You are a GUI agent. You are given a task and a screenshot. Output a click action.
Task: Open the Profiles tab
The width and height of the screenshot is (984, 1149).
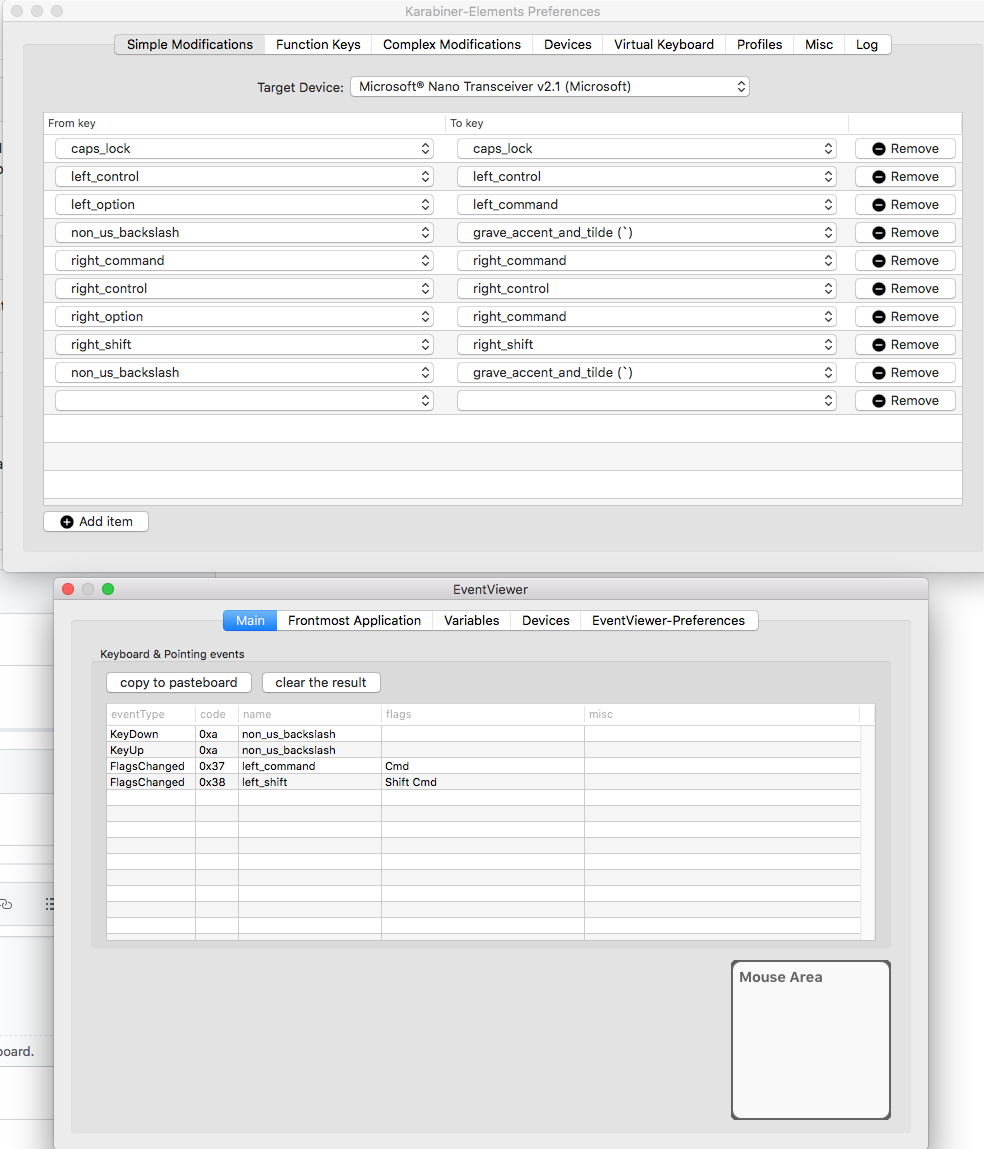759,44
